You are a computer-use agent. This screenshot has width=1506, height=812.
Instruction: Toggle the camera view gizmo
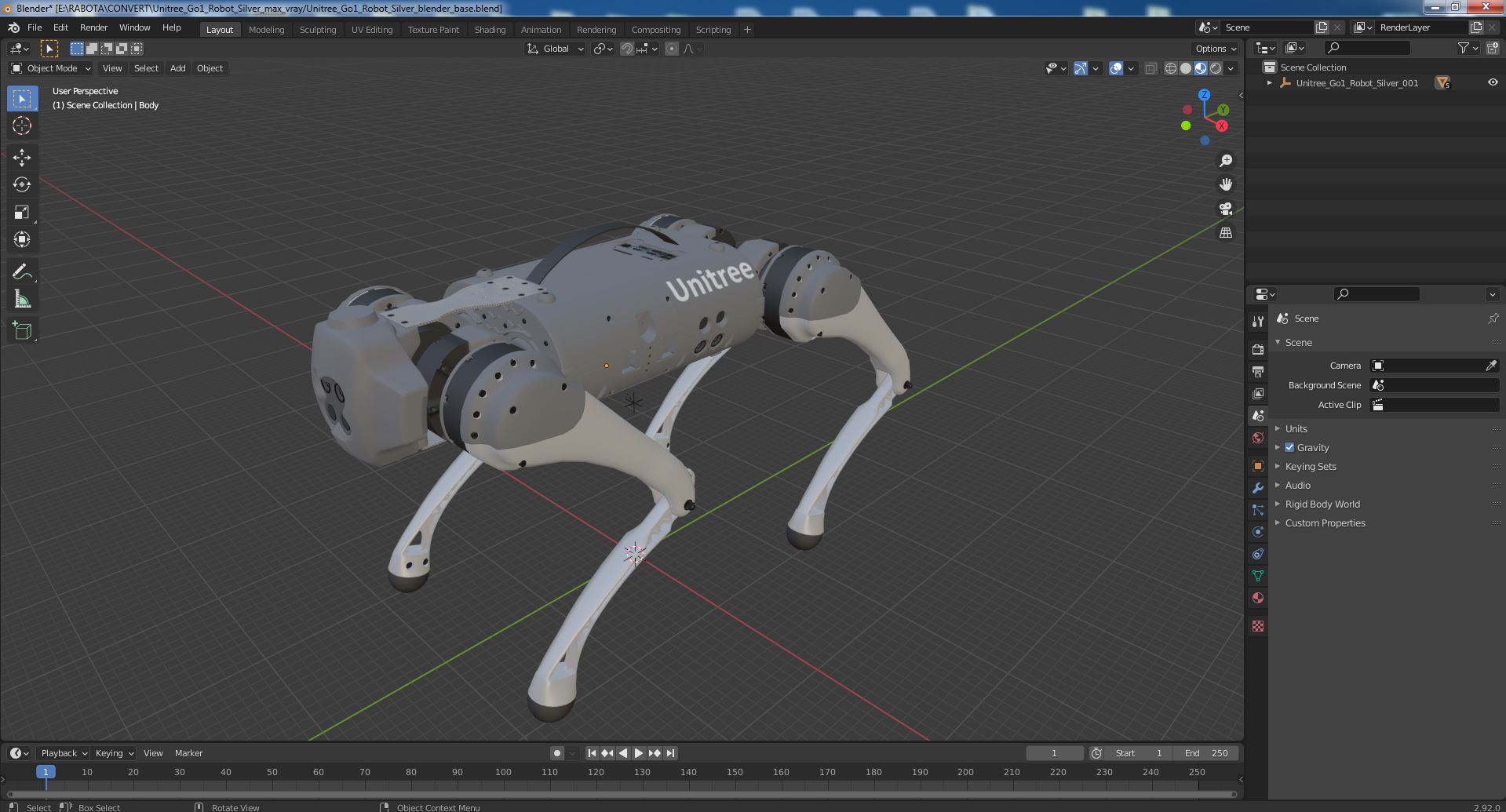click(1226, 209)
